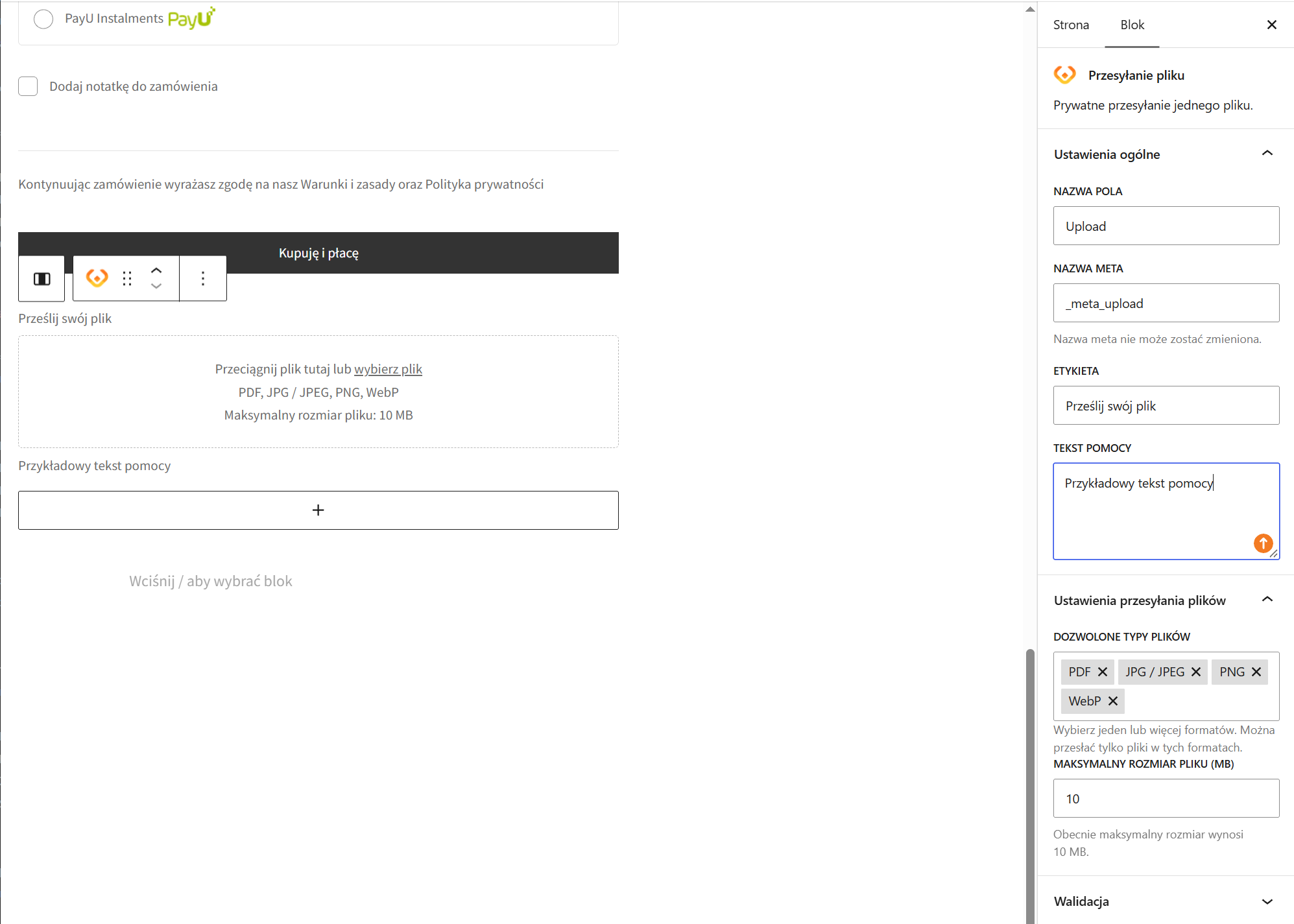
Task: Click the Nazwa meta input field
Action: [x=1166, y=303]
